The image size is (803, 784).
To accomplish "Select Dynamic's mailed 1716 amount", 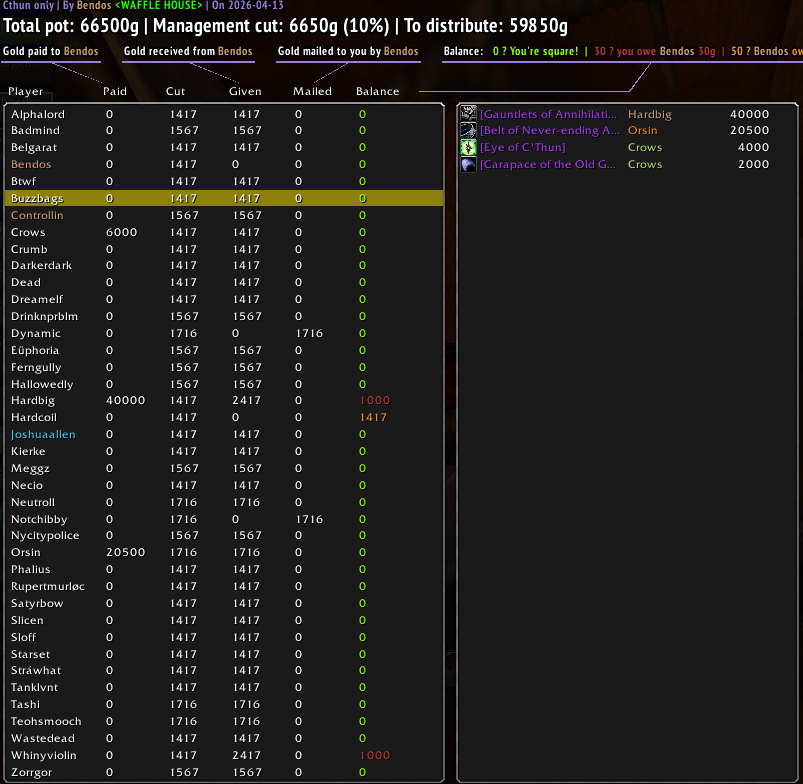I will [x=309, y=333].
